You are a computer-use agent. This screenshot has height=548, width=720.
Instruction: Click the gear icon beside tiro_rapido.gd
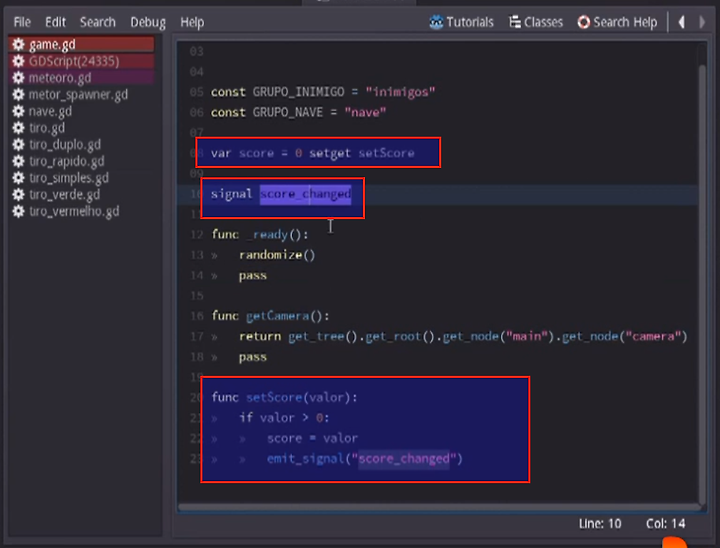tap(18, 161)
